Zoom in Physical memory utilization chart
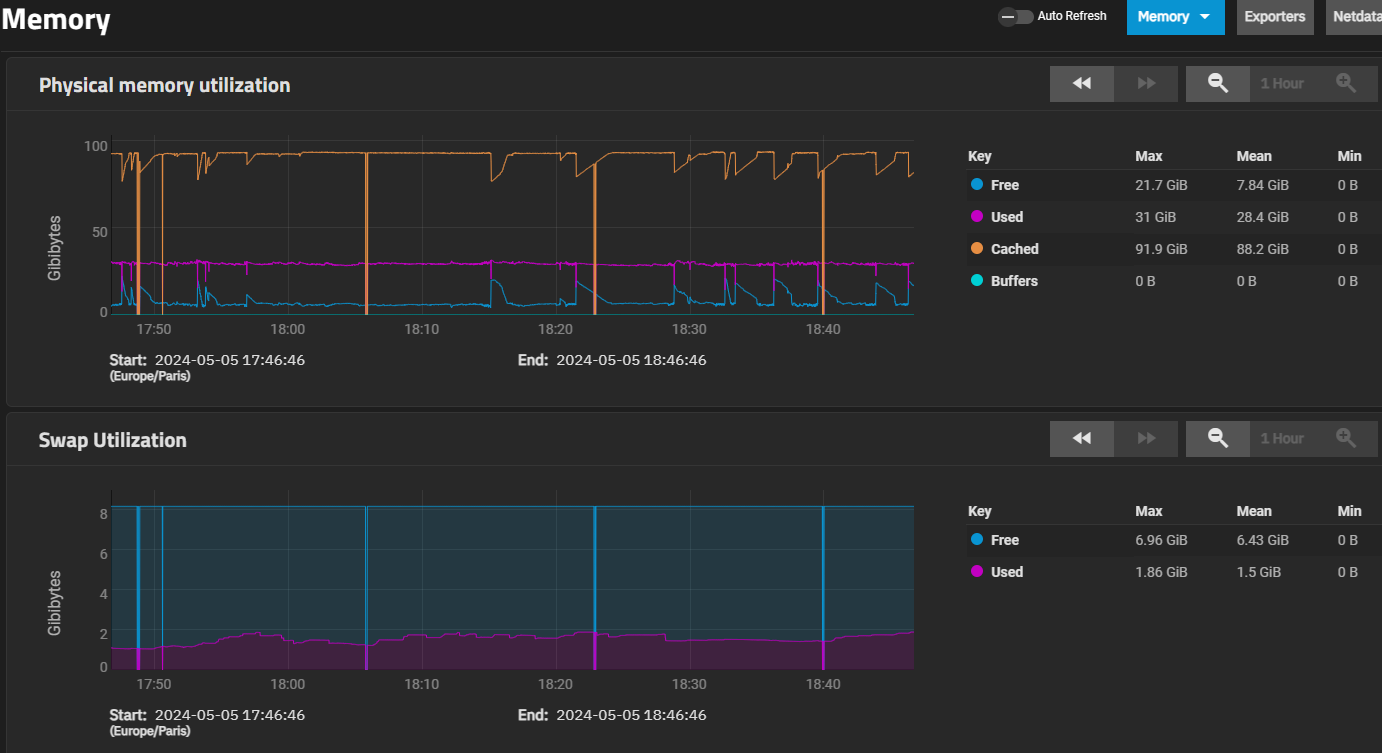This screenshot has height=753, width=1382. pos(1346,84)
